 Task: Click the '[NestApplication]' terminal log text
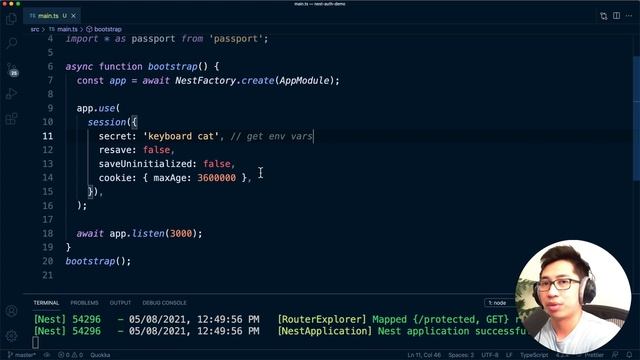point(324,331)
